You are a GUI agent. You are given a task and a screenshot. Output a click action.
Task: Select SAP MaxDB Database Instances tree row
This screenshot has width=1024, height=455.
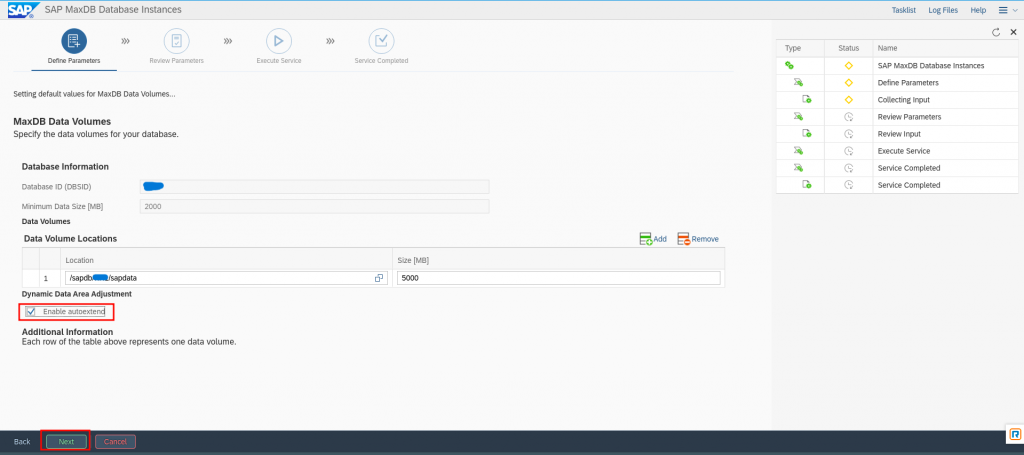[x=930, y=65]
